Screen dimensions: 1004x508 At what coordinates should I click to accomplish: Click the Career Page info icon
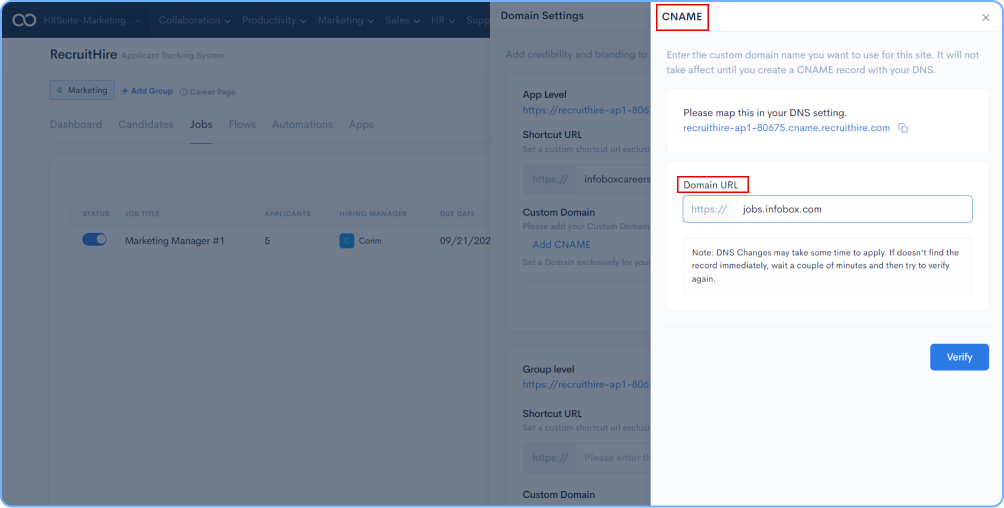[183, 91]
